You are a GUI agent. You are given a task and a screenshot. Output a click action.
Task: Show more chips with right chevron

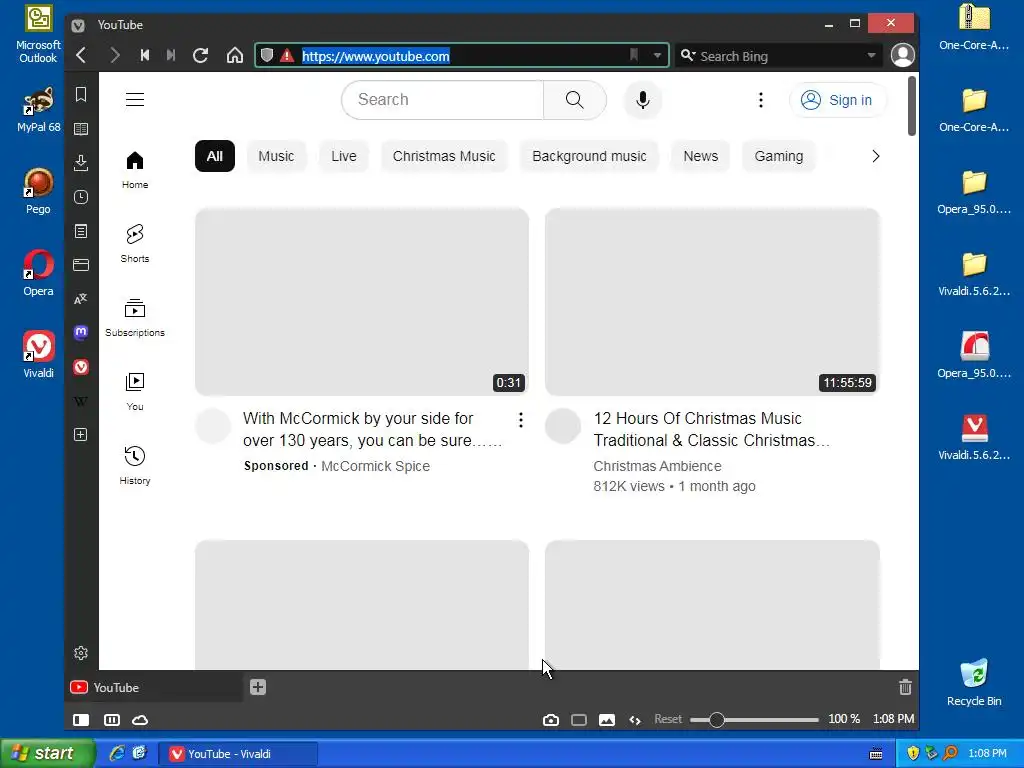point(876,156)
